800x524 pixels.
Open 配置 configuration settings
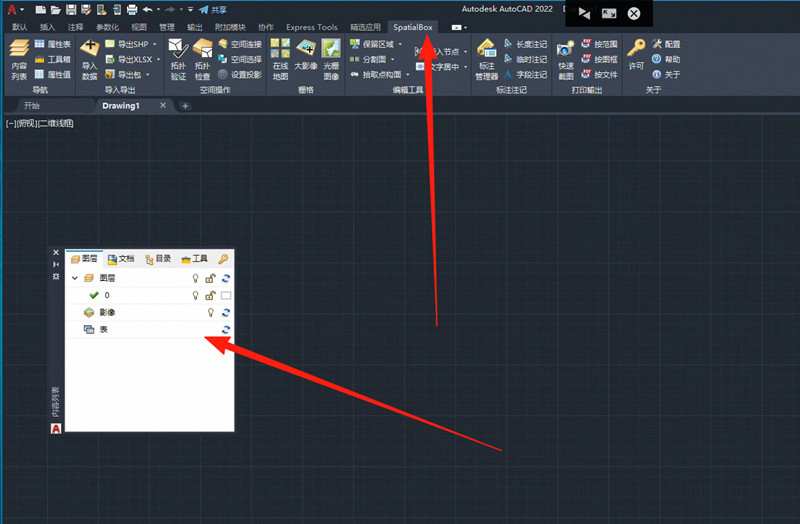666,44
